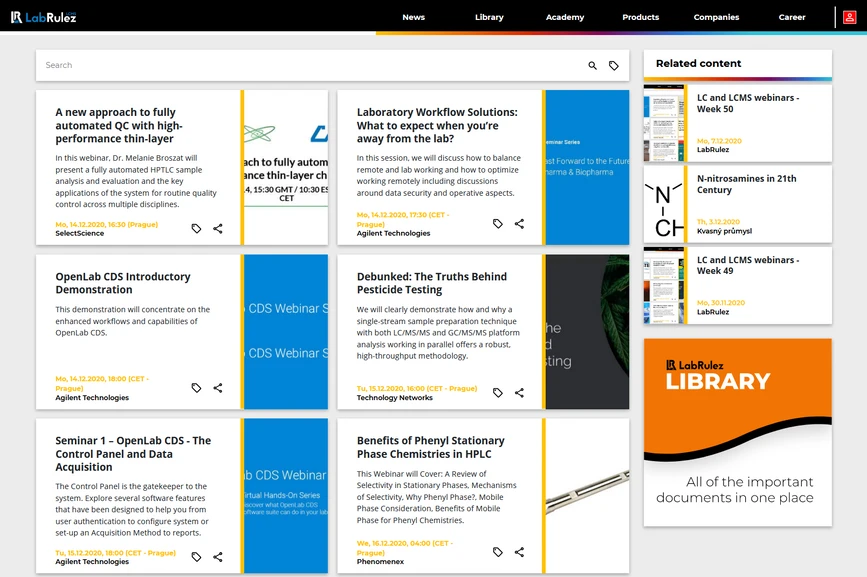Click tag icon on Pesticide Testing card
Screen dimensions: 867x577
coord(498,393)
